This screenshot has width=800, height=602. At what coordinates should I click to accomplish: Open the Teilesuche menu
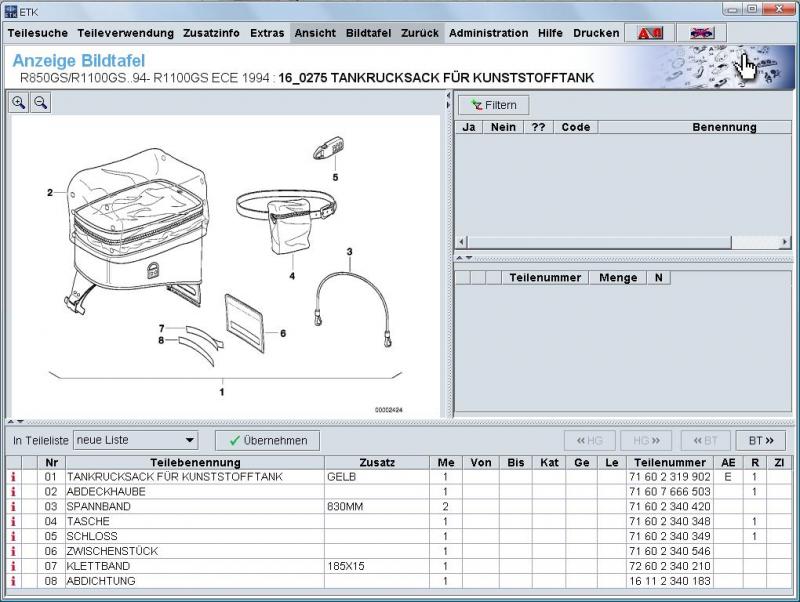coord(38,33)
